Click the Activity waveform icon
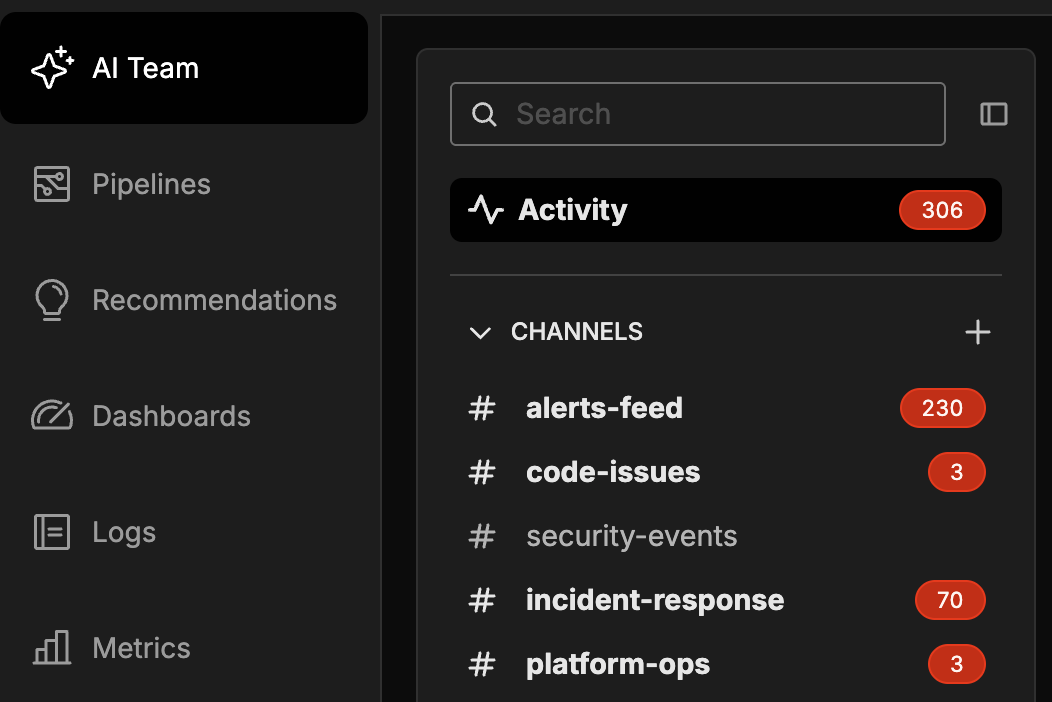This screenshot has height=702, width=1052. pyautogui.click(x=485, y=210)
